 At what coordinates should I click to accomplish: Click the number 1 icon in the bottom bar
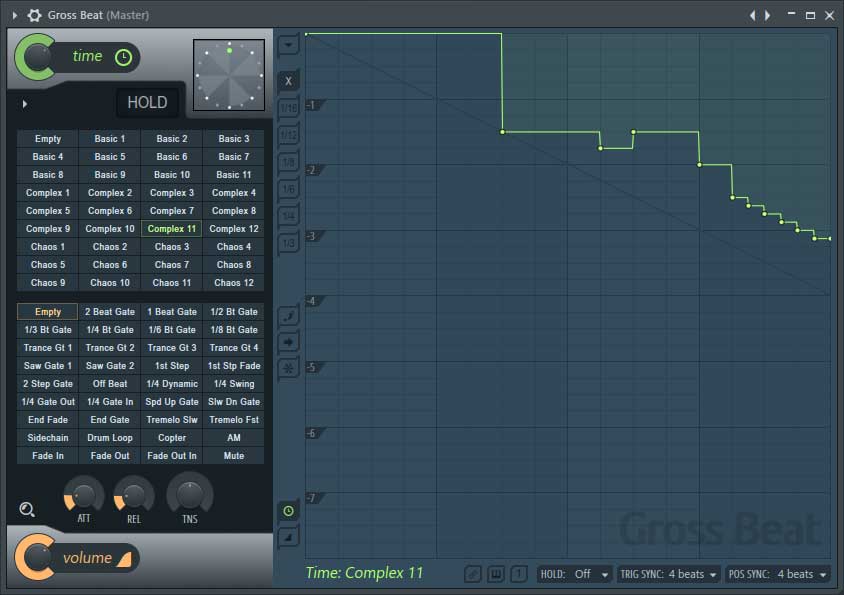point(519,574)
